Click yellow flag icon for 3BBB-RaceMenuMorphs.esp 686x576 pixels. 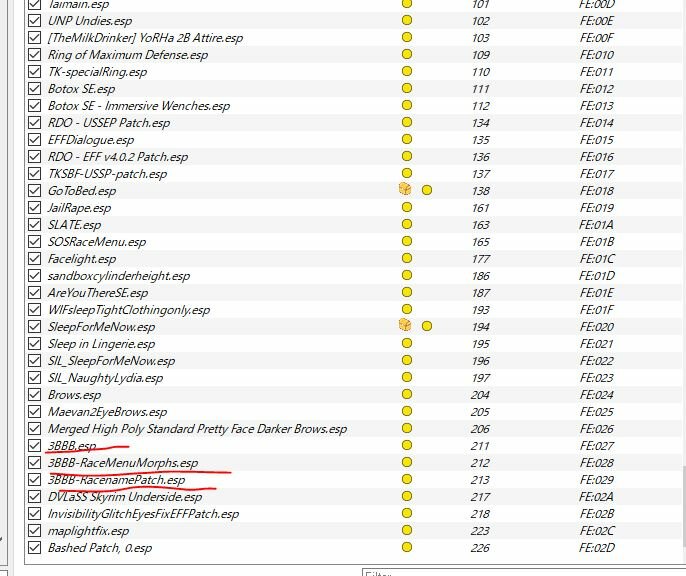[407, 462]
